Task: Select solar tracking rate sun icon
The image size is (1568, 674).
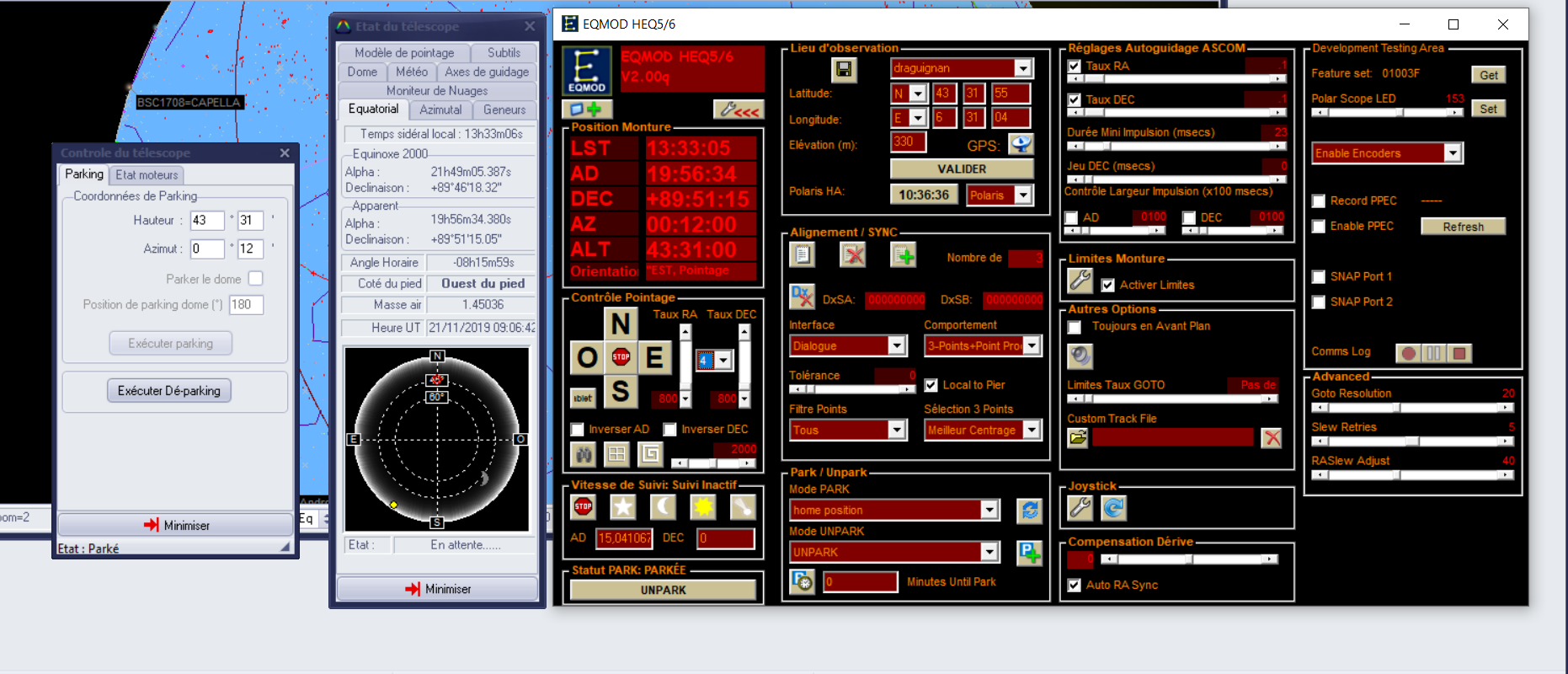Action: (x=703, y=506)
